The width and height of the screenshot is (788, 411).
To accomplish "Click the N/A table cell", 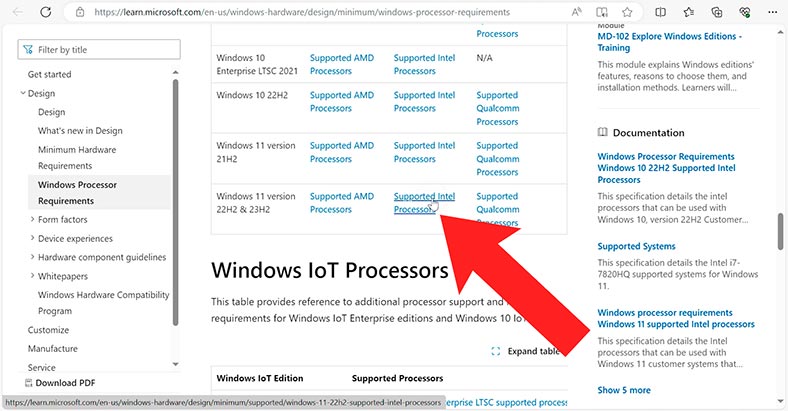I will (x=484, y=58).
